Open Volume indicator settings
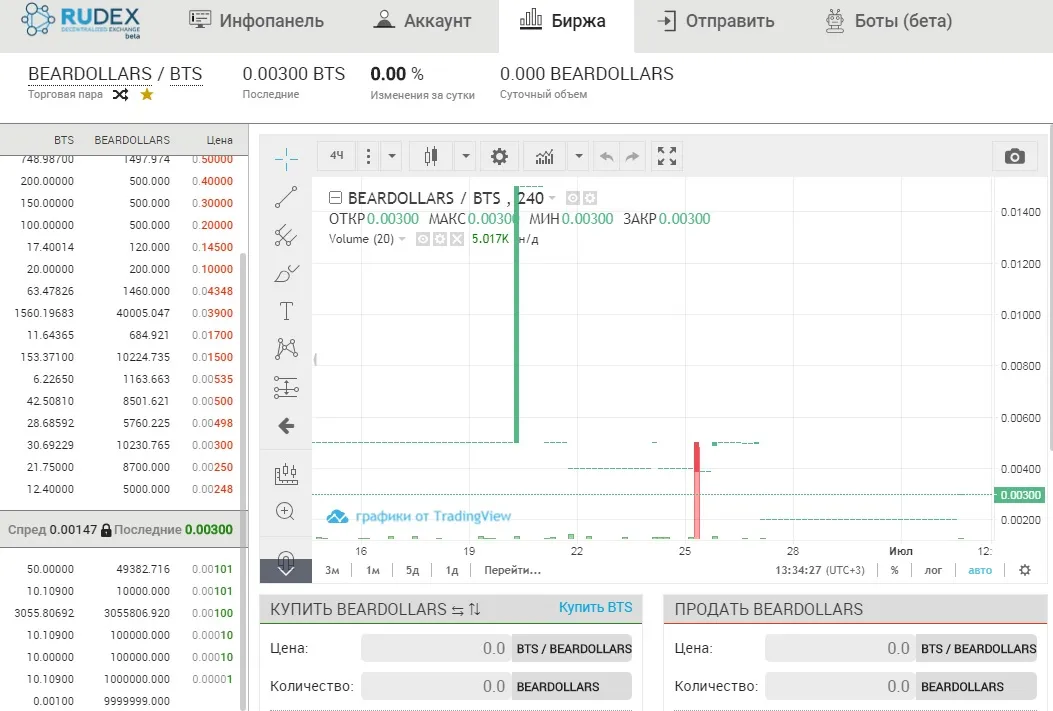 click(x=440, y=239)
